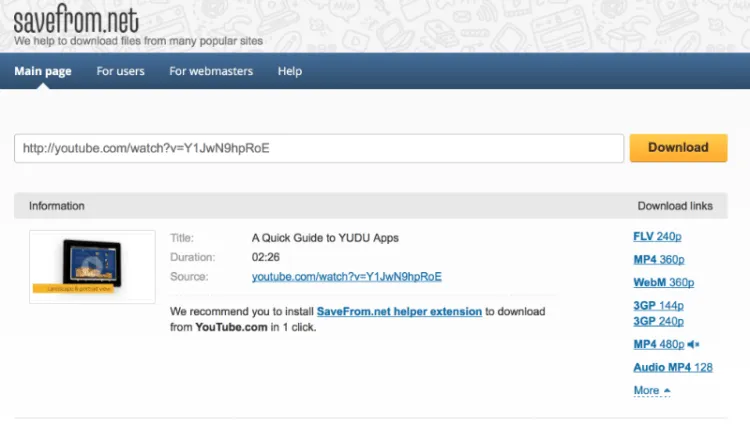Focus the YouTube URL input field

[x=319, y=148]
